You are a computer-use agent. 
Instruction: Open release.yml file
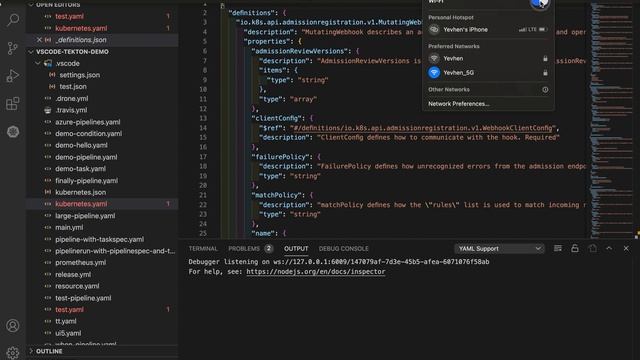102,274
